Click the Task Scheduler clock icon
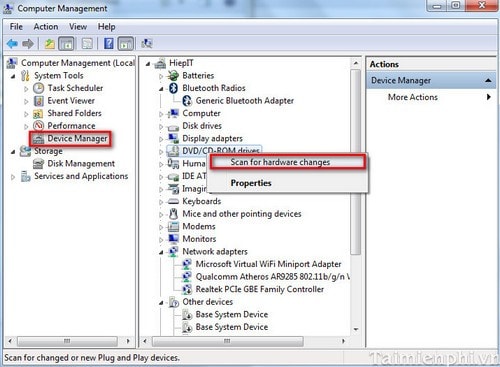The image size is (500, 367). (x=39, y=88)
